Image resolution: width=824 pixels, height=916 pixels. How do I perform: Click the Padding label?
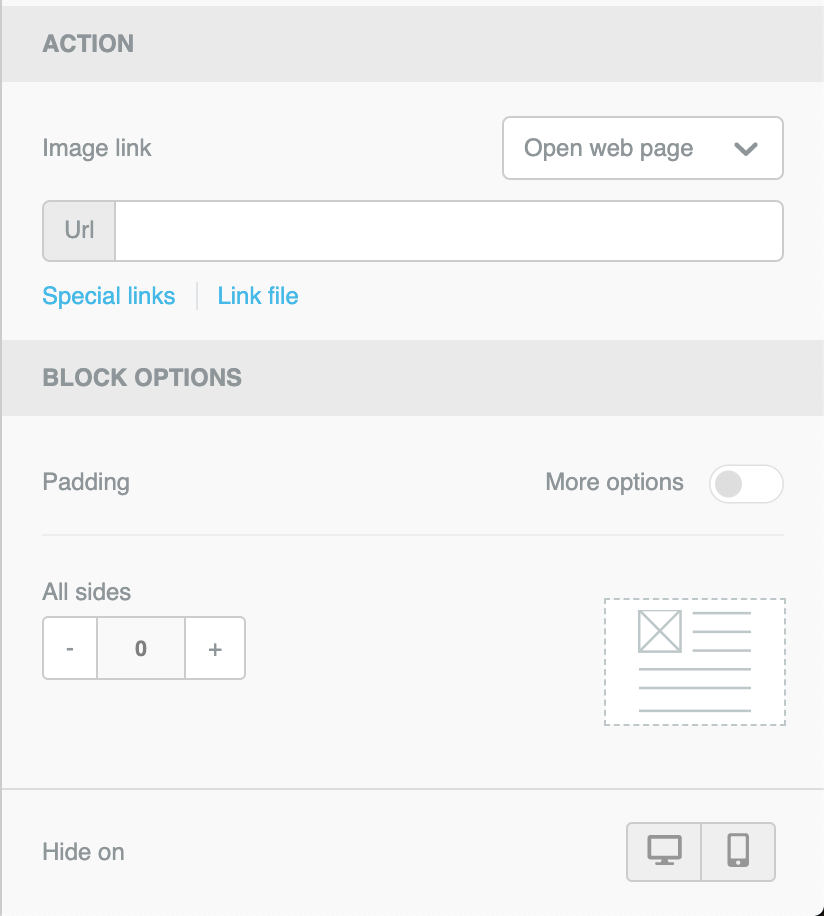tap(86, 482)
